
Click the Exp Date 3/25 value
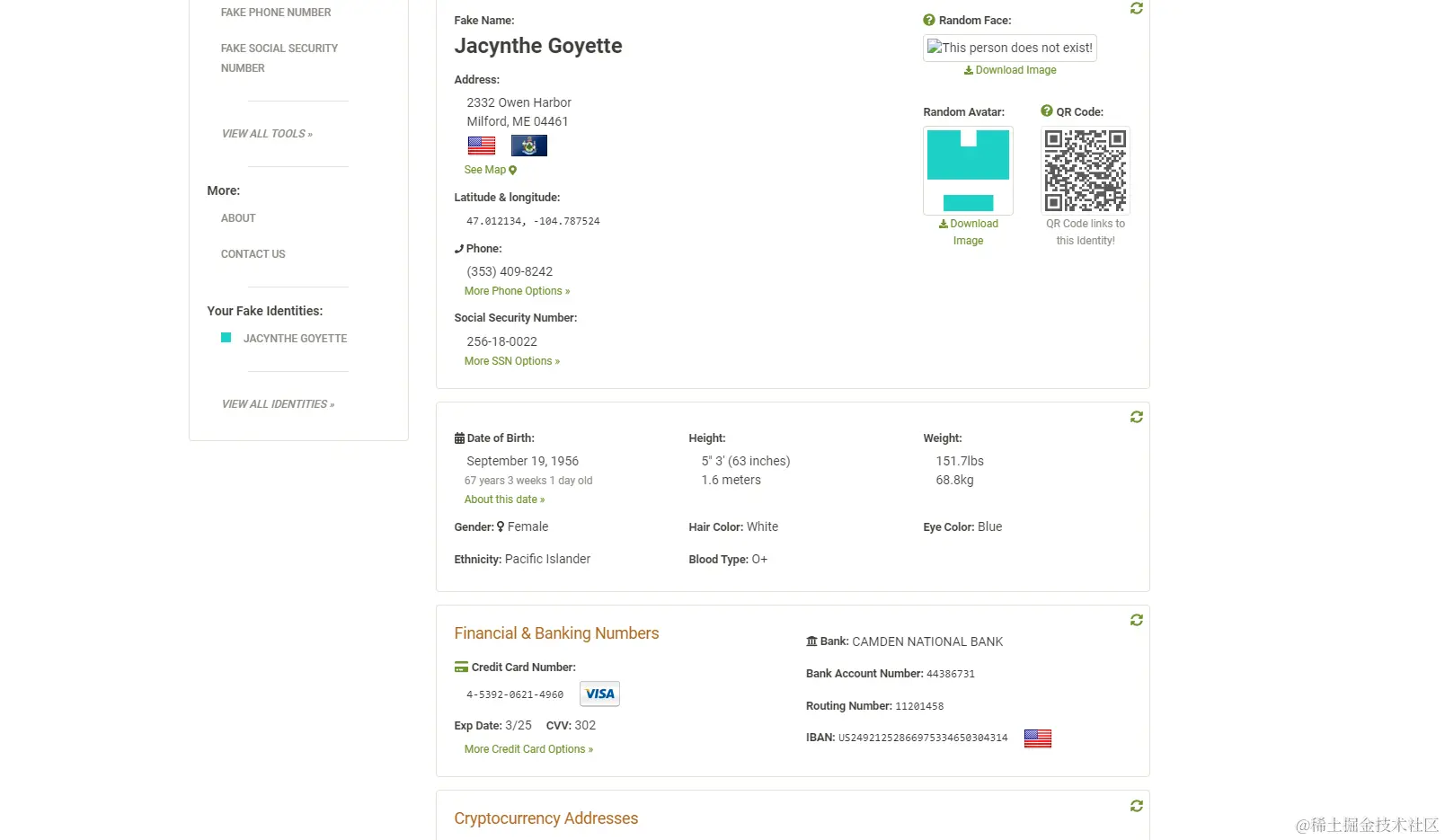pyautogui.click(x=519, y=725)
